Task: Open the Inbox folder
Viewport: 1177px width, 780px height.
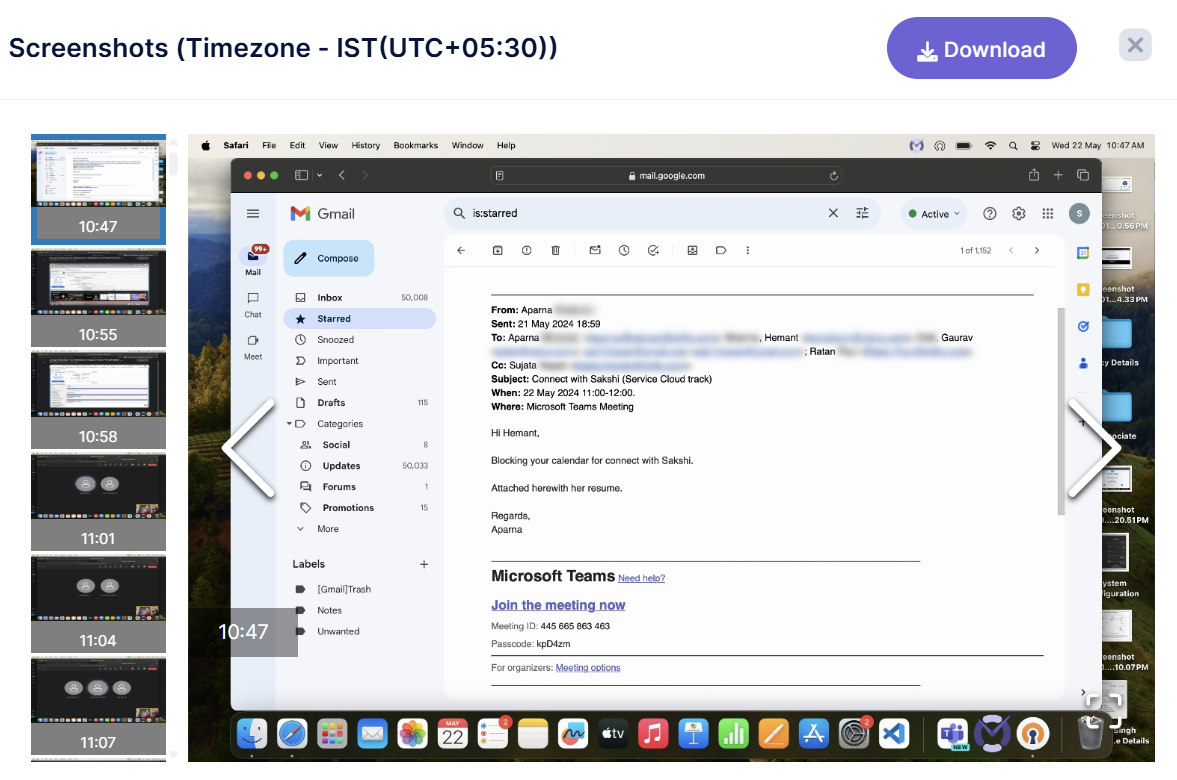Action: [360, 298]
